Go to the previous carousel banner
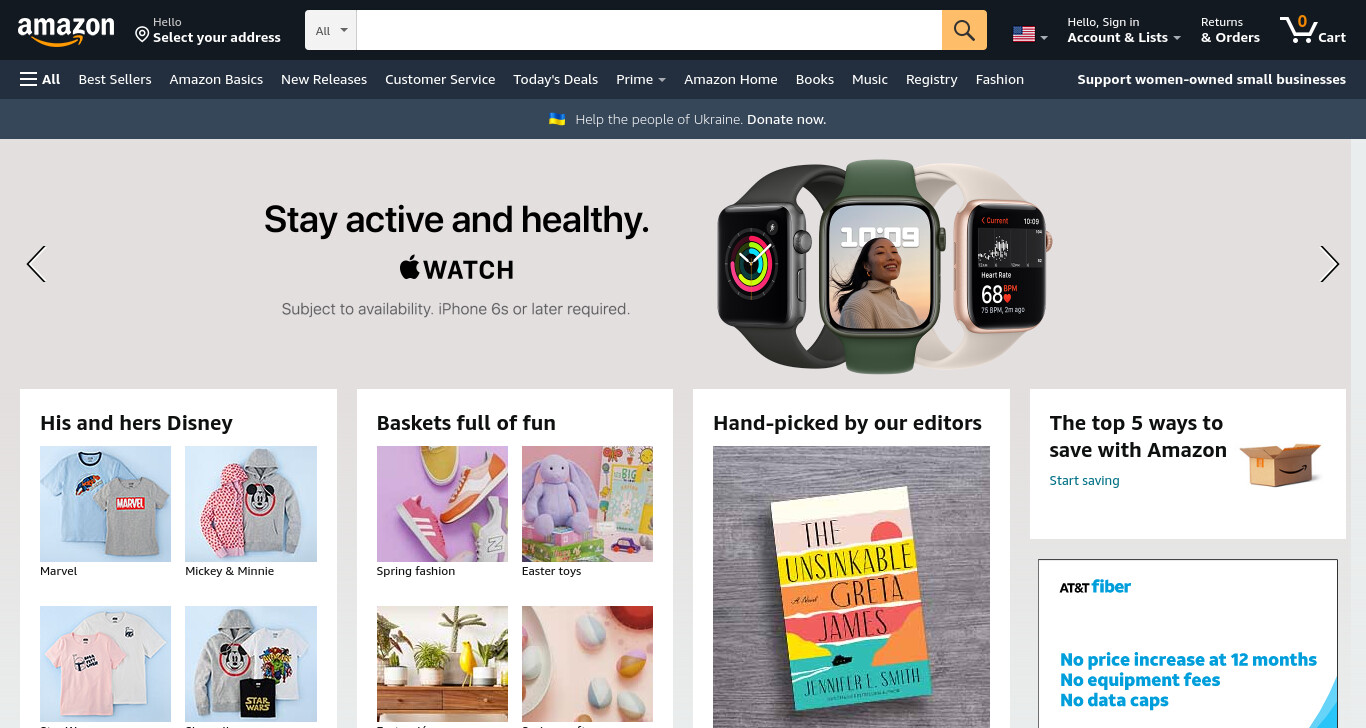This screenshot has width=1366, height=728. [x=36, y=264]
